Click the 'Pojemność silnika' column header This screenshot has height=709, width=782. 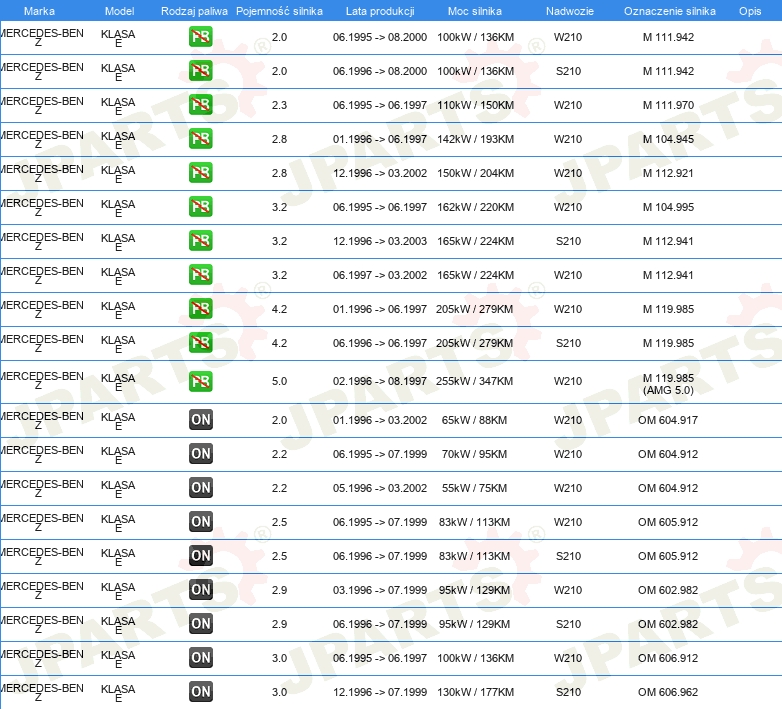[x=279, y=11]
